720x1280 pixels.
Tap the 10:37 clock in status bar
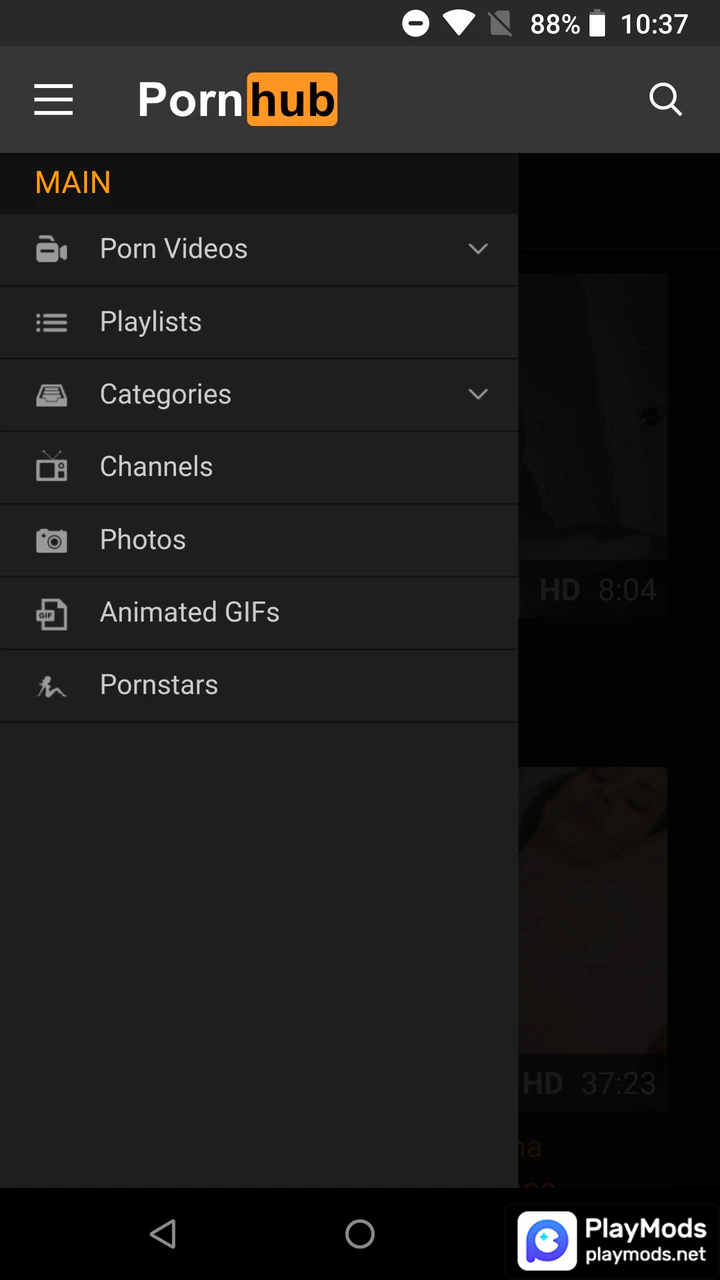[654, 24]
